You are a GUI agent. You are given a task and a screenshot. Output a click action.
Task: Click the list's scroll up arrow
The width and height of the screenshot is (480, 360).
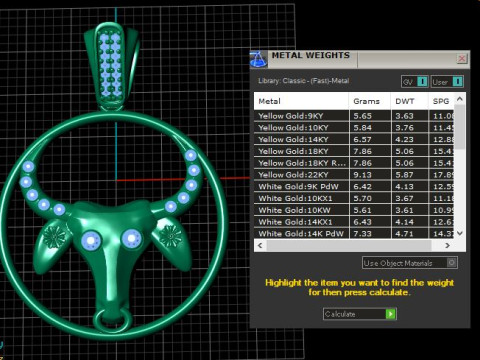460,99
